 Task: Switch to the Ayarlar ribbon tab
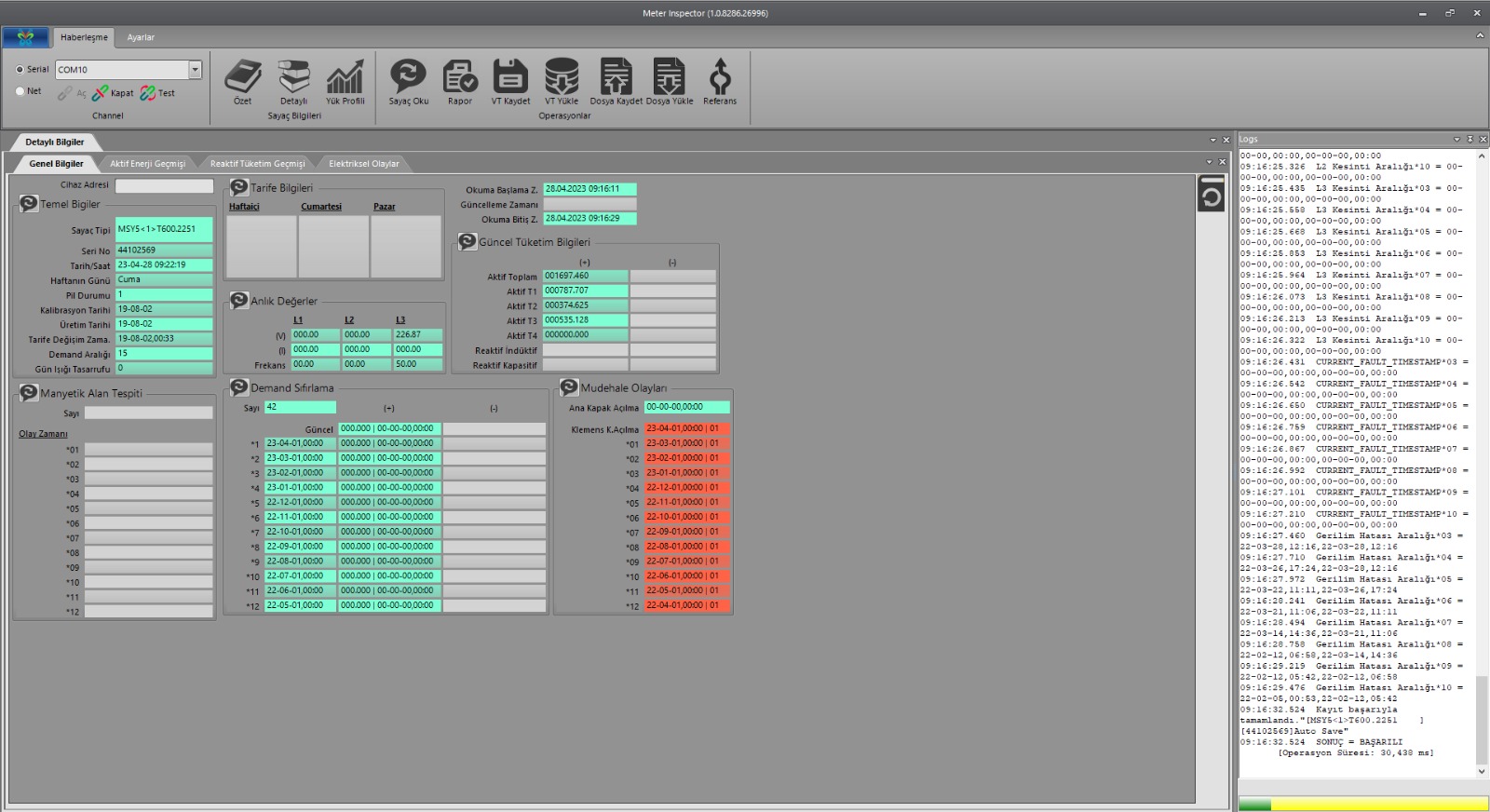[141, 37]
